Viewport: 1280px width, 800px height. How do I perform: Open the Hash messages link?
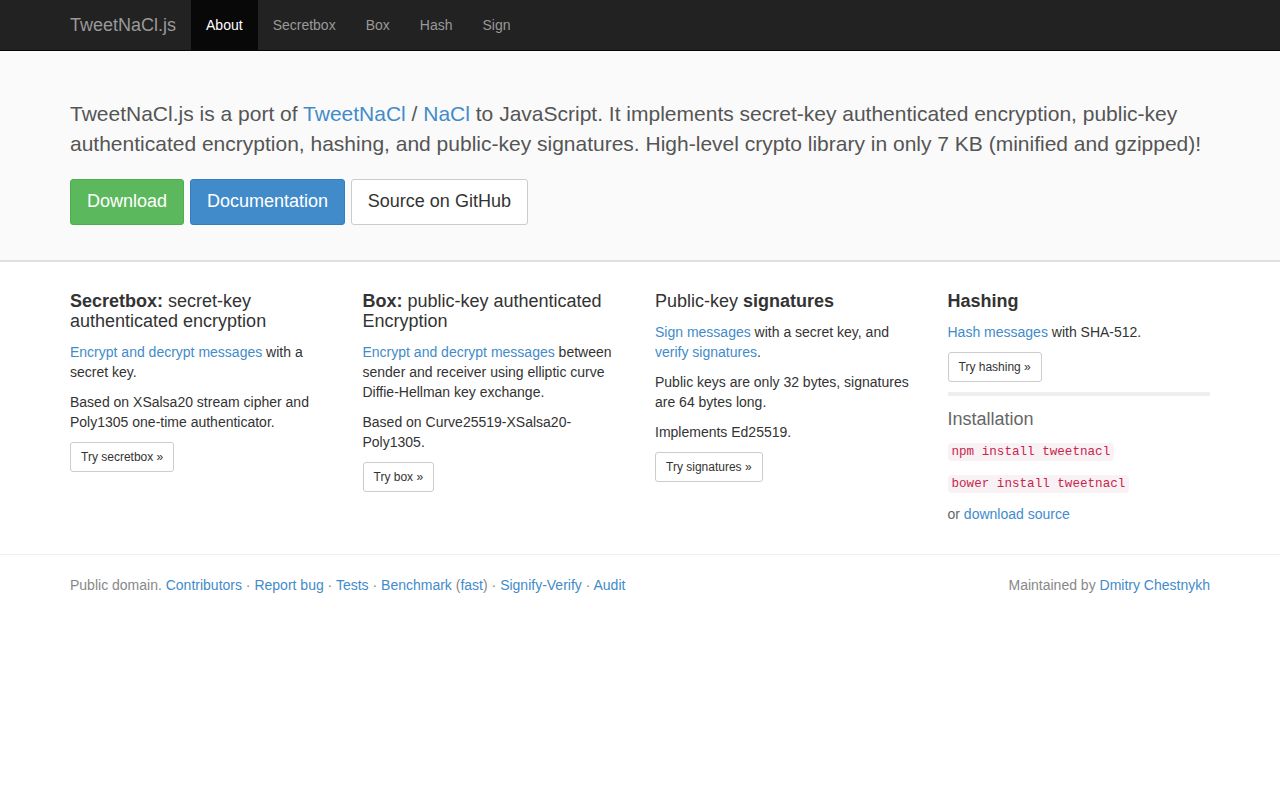997,332
